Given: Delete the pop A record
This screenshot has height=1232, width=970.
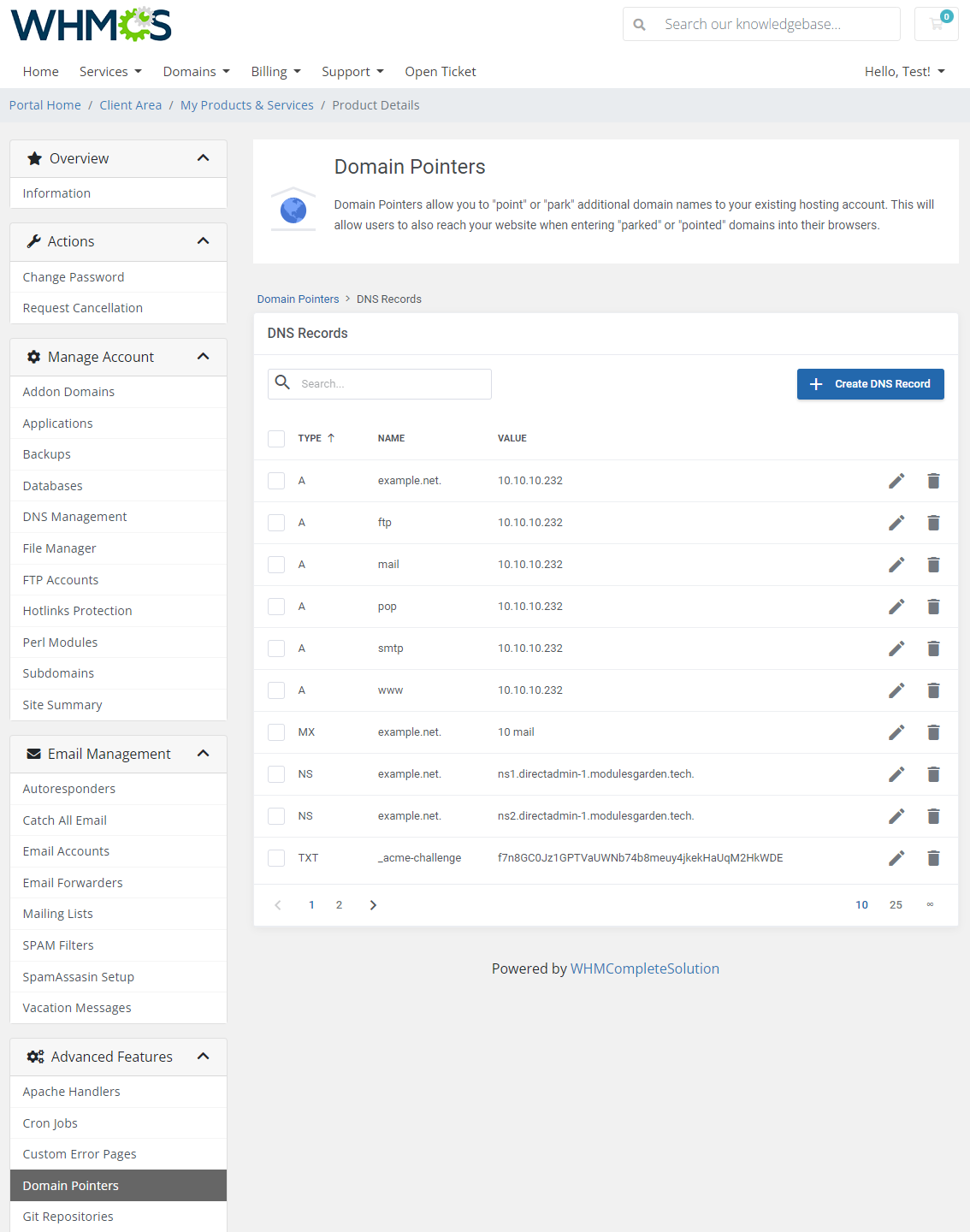Looking at the screenshot, I should 933,607.
